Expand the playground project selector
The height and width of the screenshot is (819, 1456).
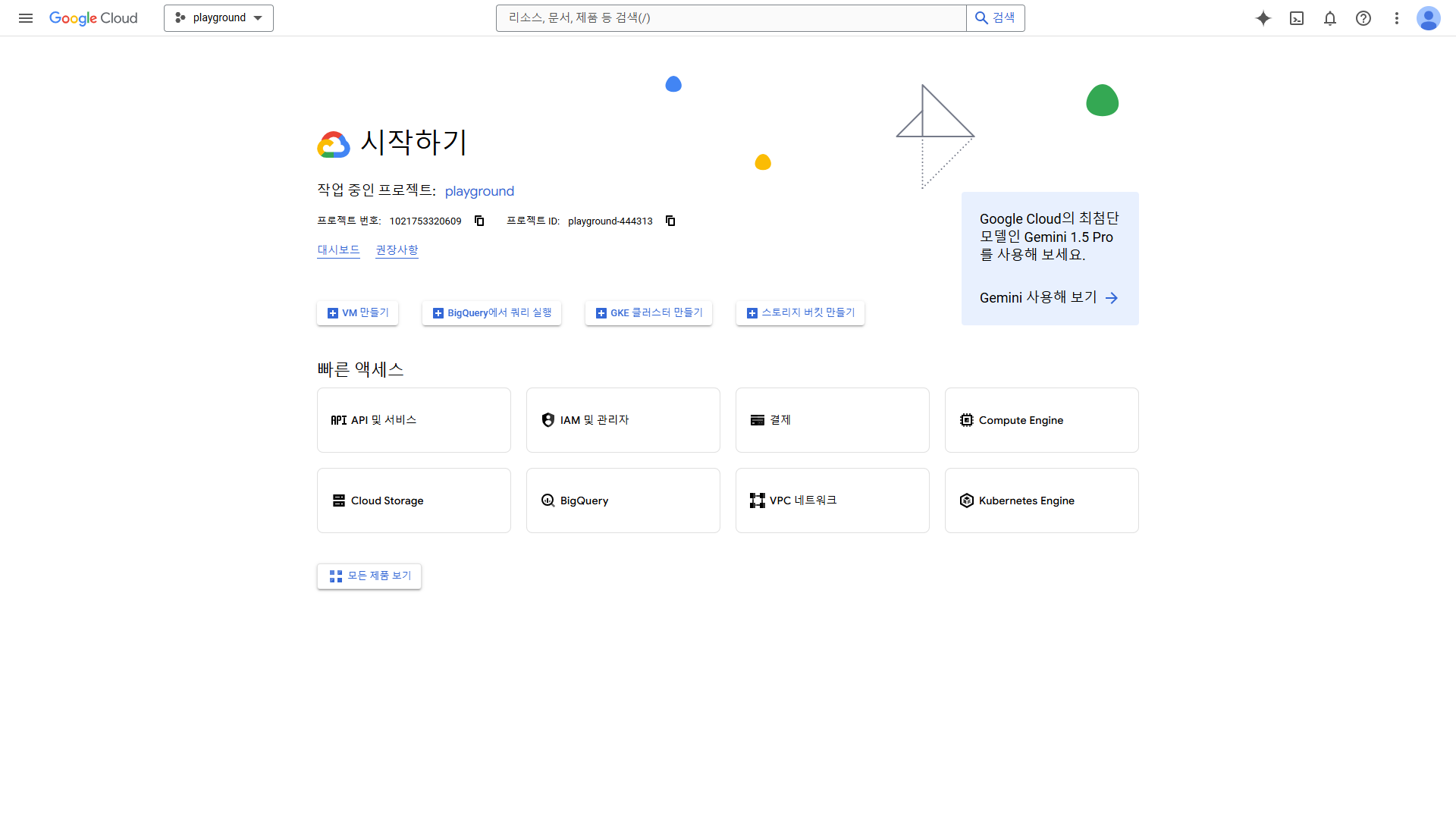coord(218,17)
